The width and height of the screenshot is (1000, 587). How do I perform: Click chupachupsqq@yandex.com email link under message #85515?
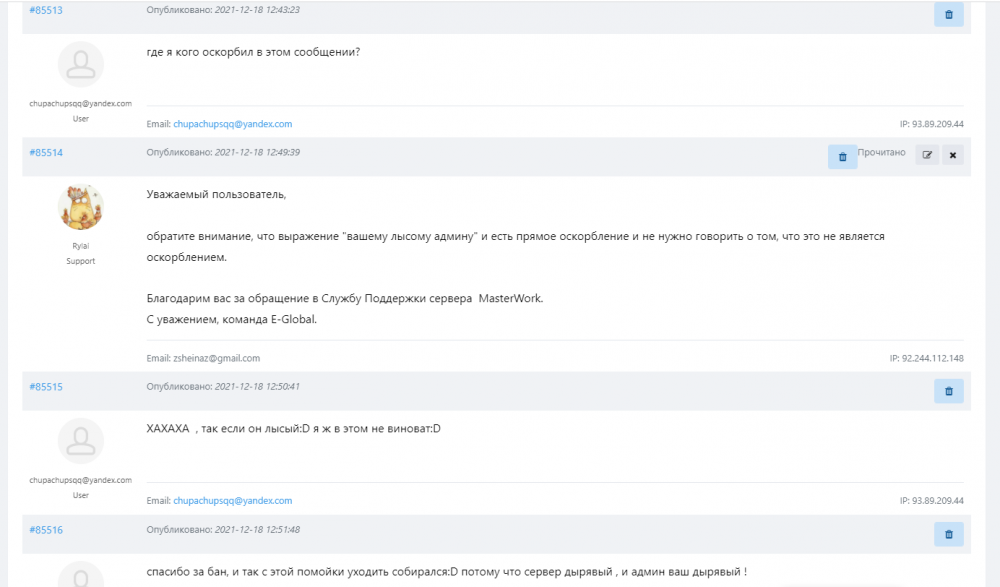(232, 500)
